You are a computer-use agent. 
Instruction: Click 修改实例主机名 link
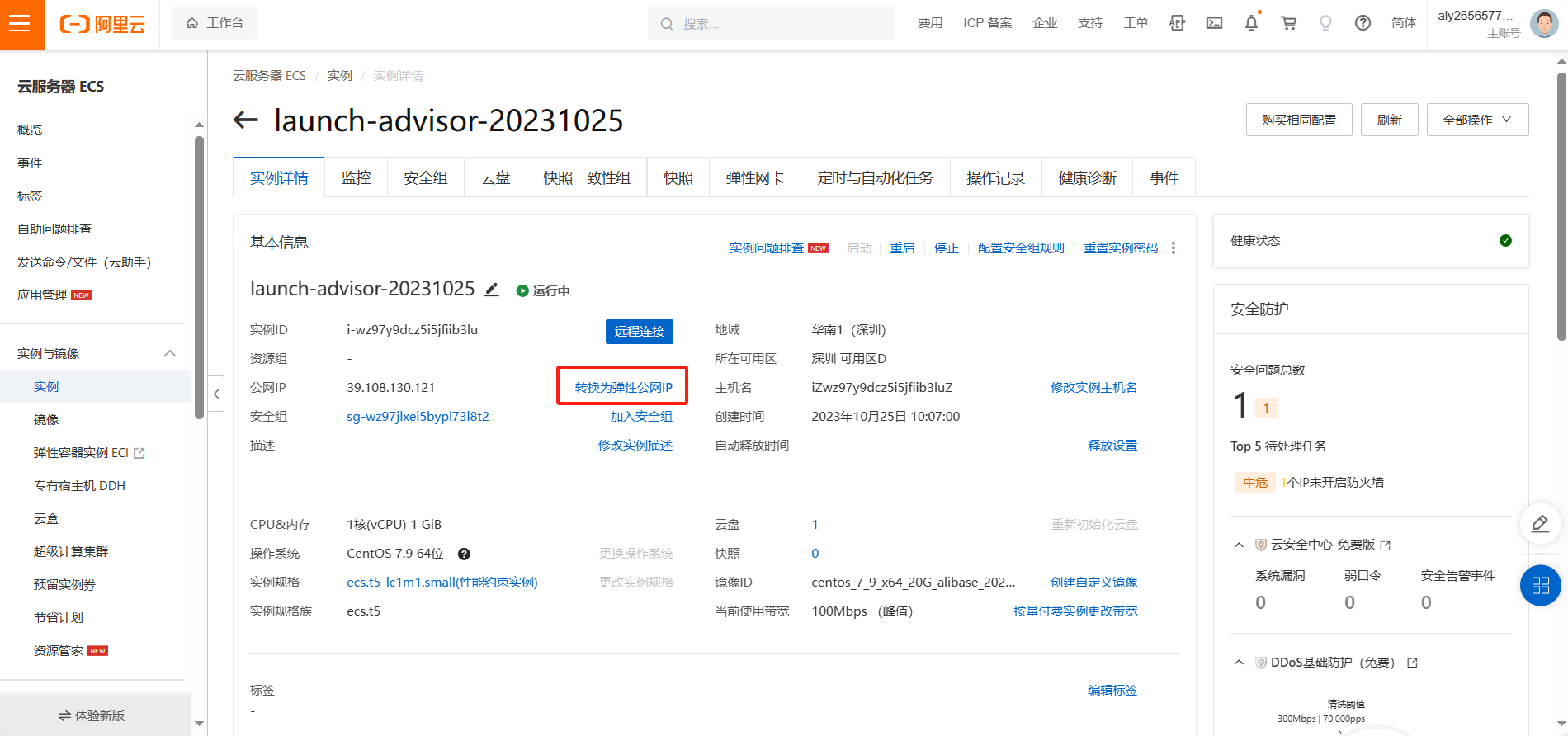tap(1093, 387)
